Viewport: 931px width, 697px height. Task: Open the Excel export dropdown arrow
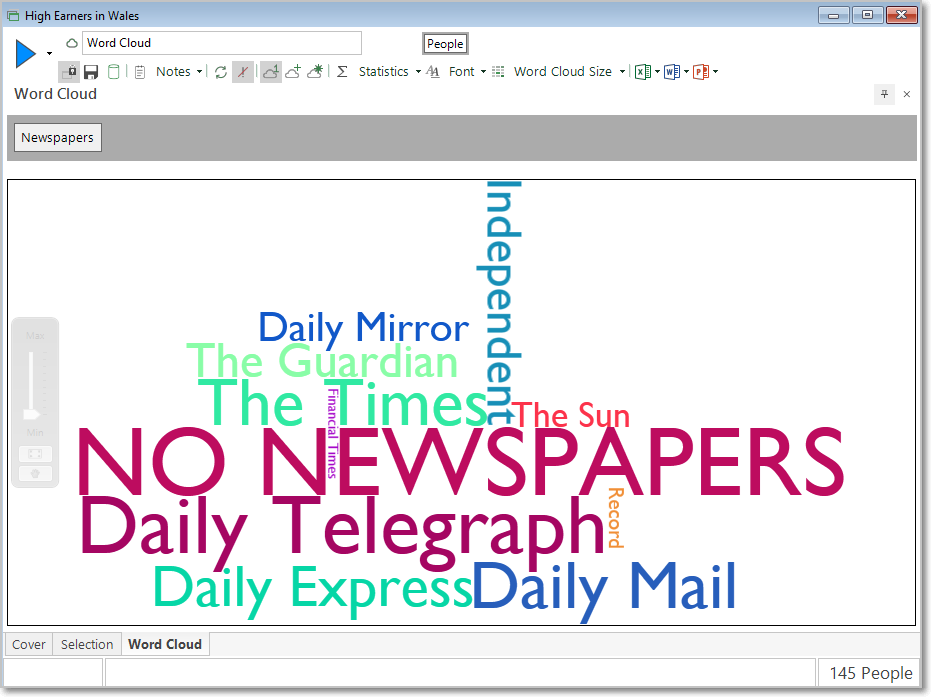[x=657, y=72]
